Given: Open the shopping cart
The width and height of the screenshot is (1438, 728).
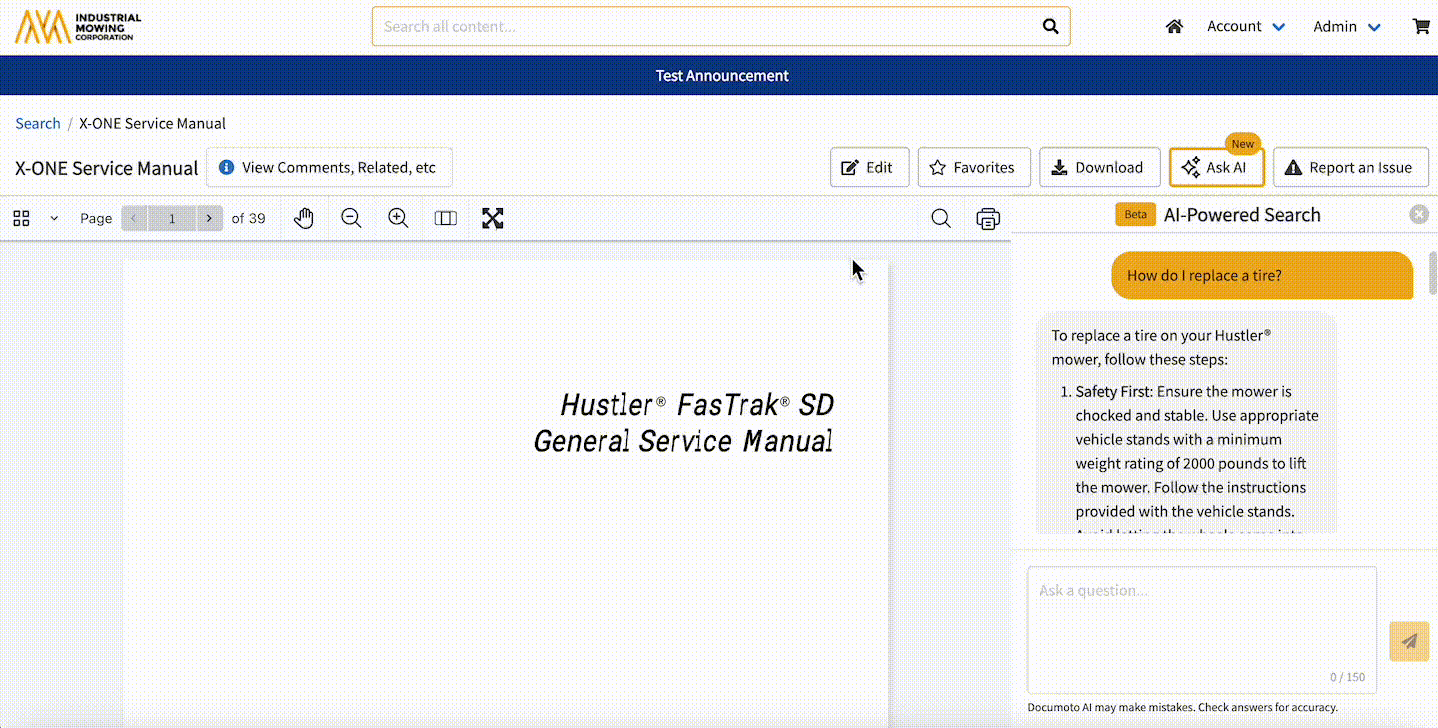Looking at the screenshot, I should pyautogui.click(x=1421, y=27).
